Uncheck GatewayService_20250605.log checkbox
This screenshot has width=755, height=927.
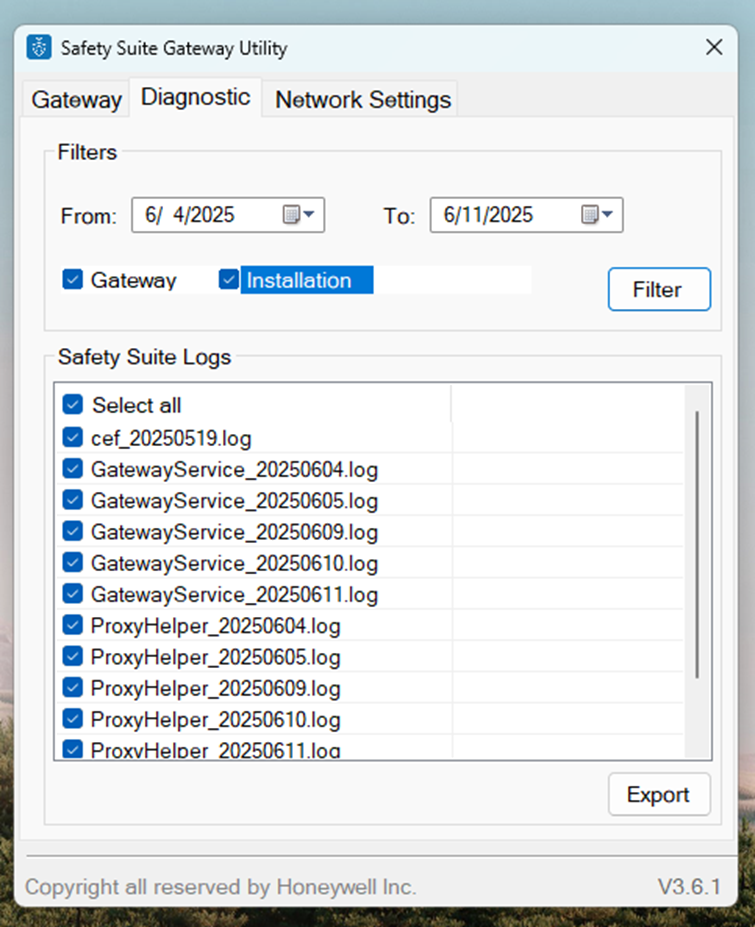[x=73, y=500]
